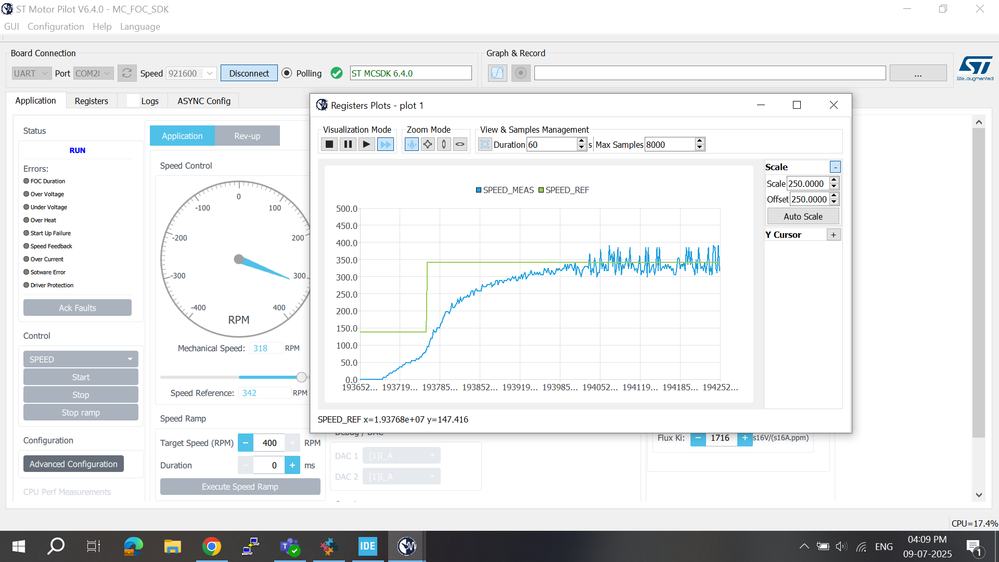Click the Stop ramp button
Screen dimensions: 999x562
click(x=81, y=413)
